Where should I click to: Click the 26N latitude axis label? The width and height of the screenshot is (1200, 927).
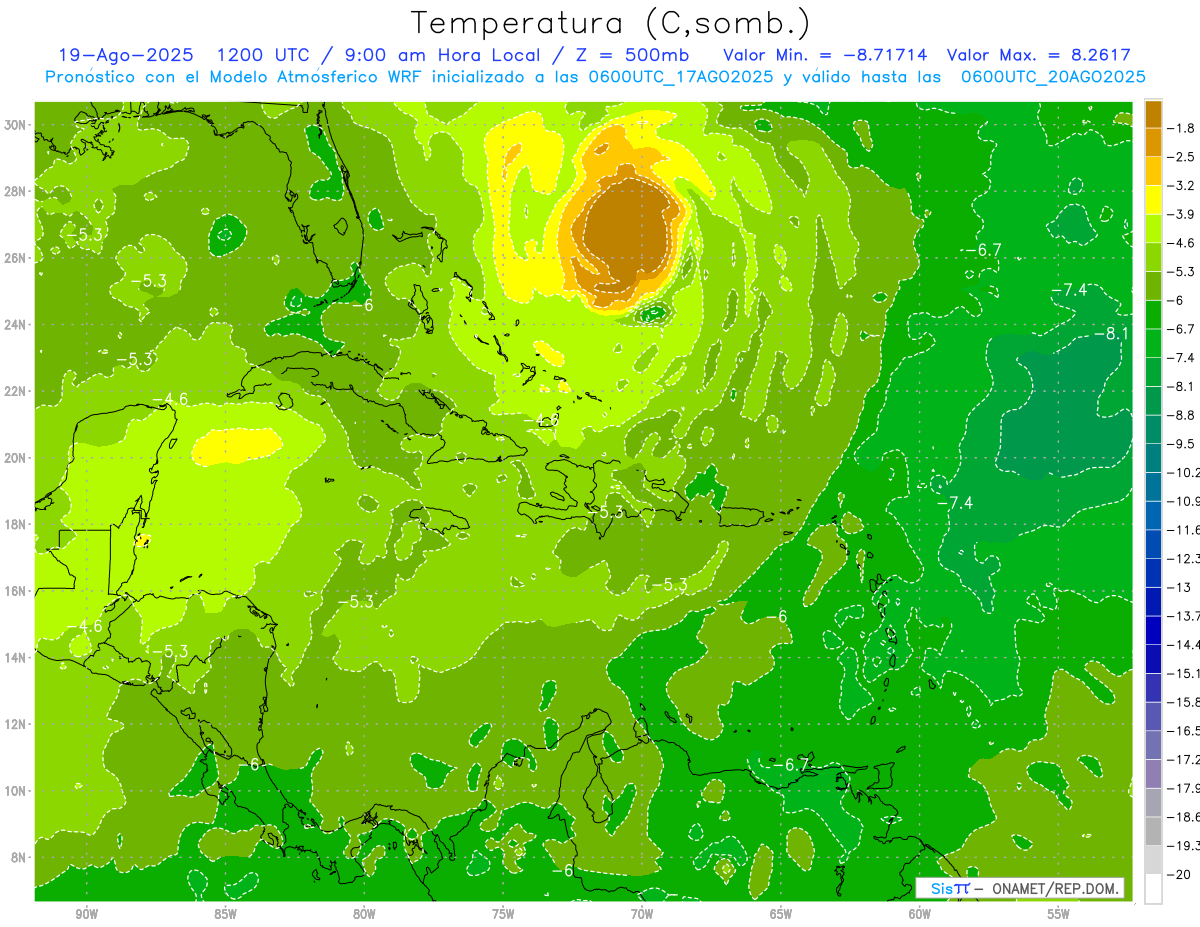pos(16,258)
